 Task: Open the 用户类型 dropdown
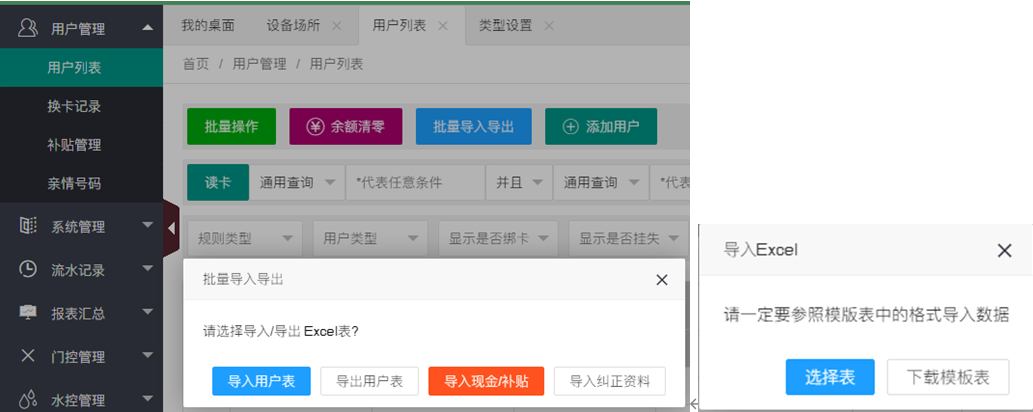point(370,239)
